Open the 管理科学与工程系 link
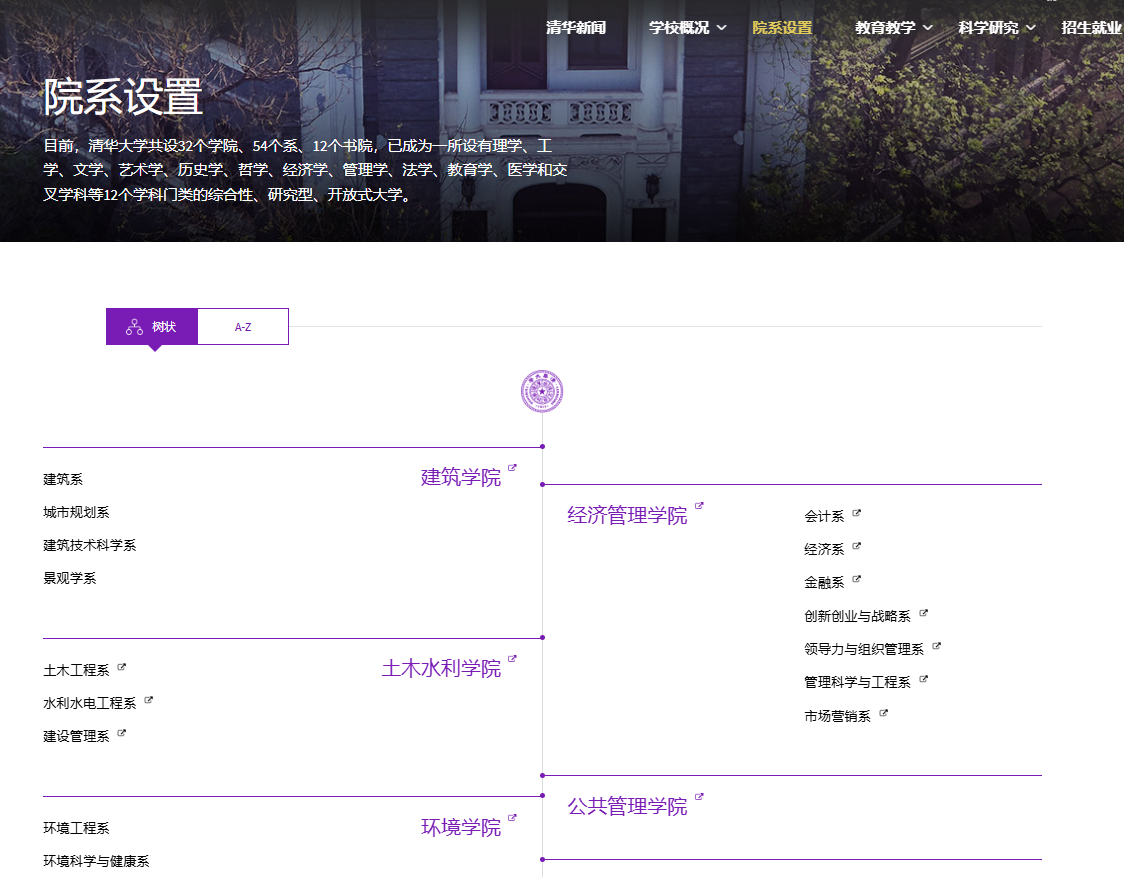Viewport: 1124px width, 877px height. pos(857,682)
